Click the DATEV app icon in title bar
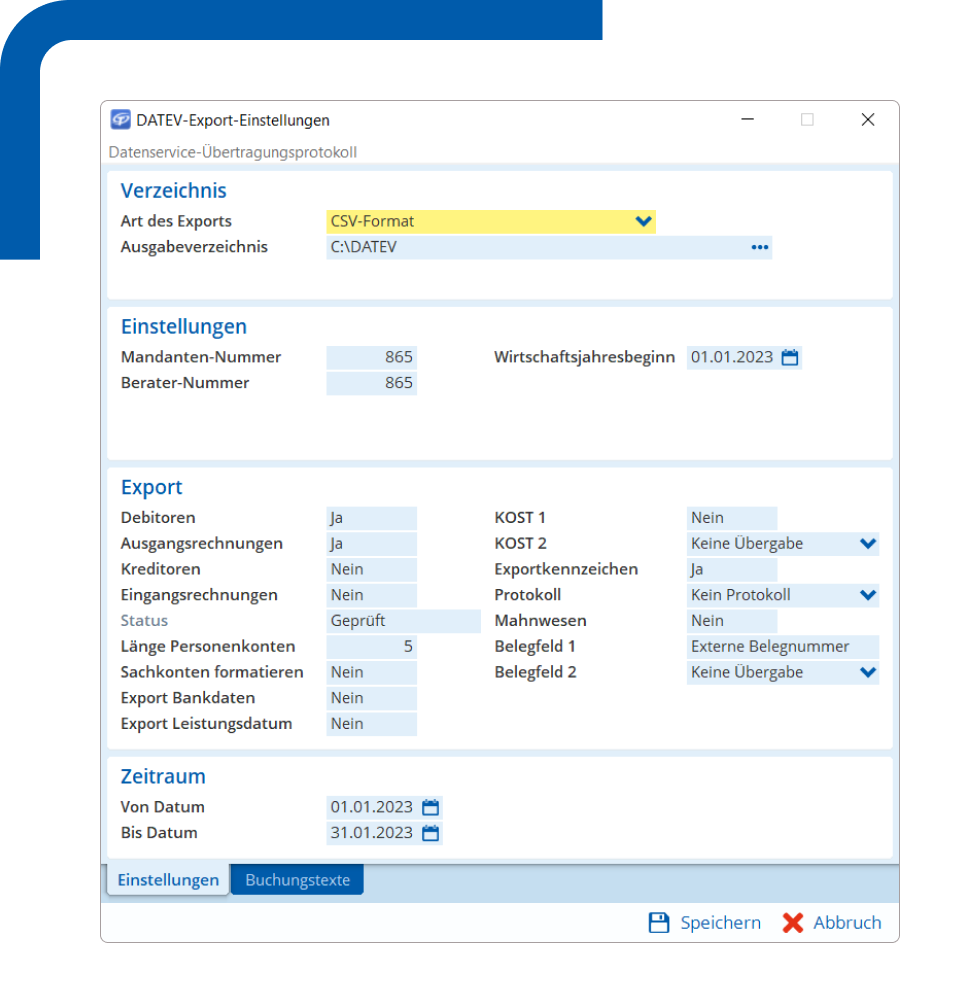The image size is (960, 1003). [120, 120]
